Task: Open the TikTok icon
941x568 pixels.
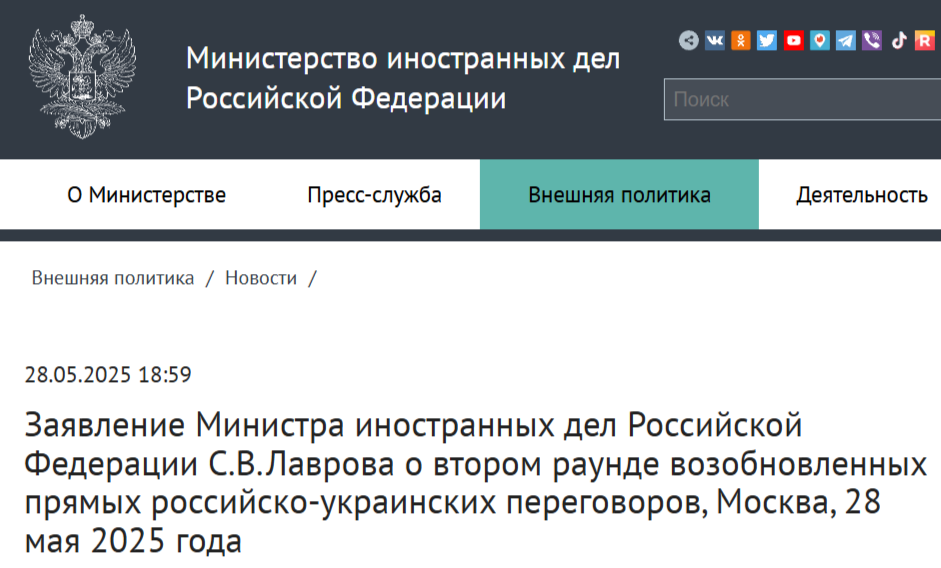Action: (x=899, y=41)
